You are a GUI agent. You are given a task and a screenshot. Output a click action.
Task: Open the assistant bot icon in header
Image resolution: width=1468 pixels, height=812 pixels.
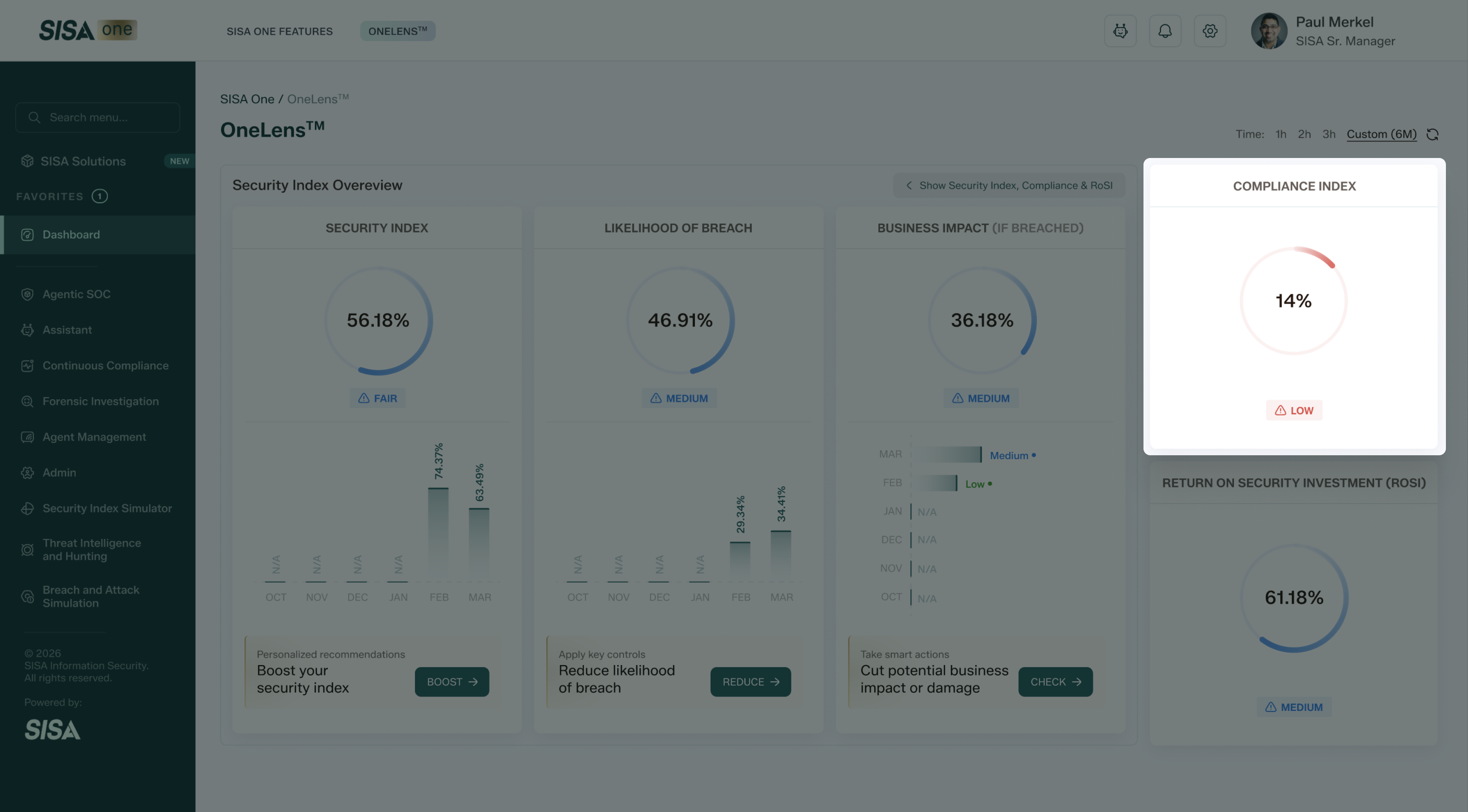coord(1120,31)
